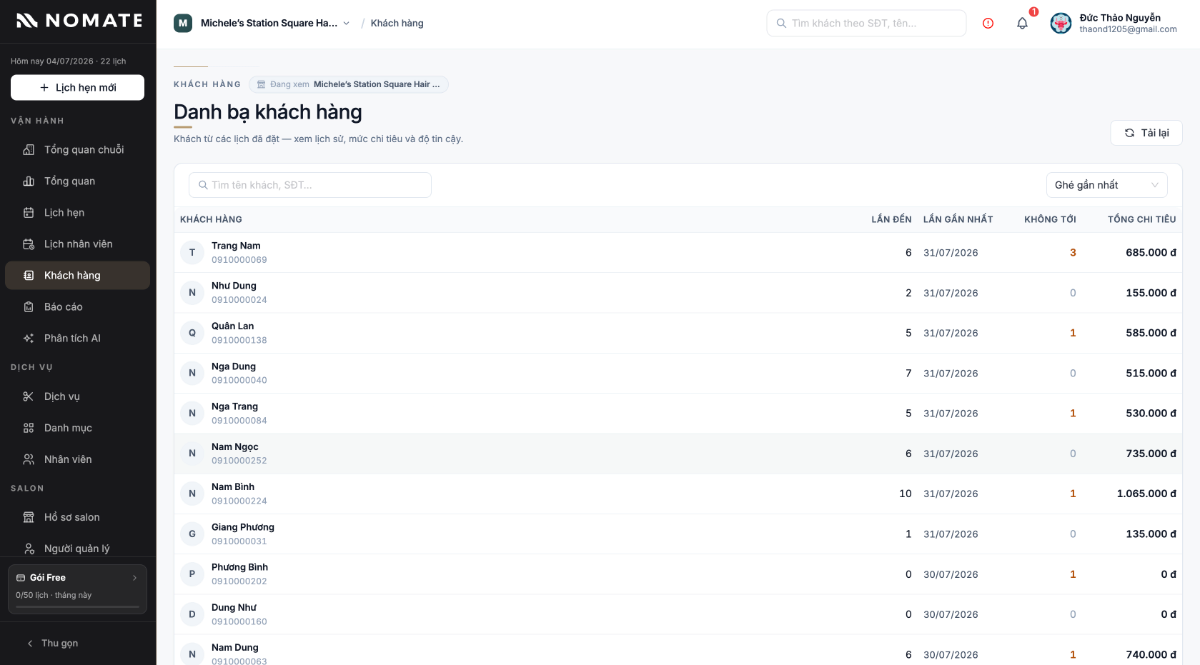
Task: Click the Đang xem salon chip
Action: [x=349, y=84]
